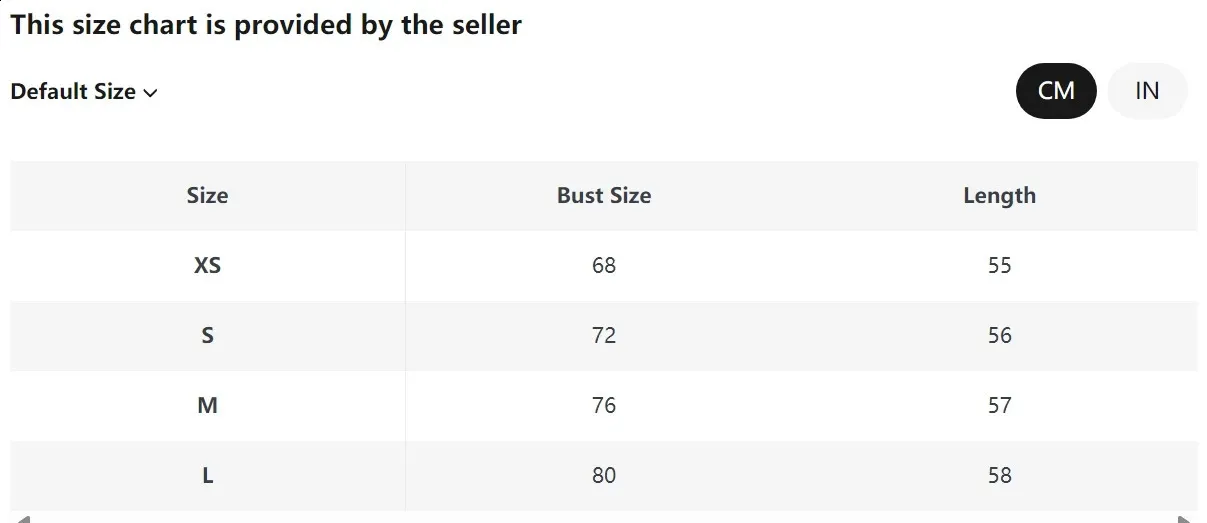Open the Default Size dropdown
Viewport: 1207px width, 523px height.
tap(84, 92)
